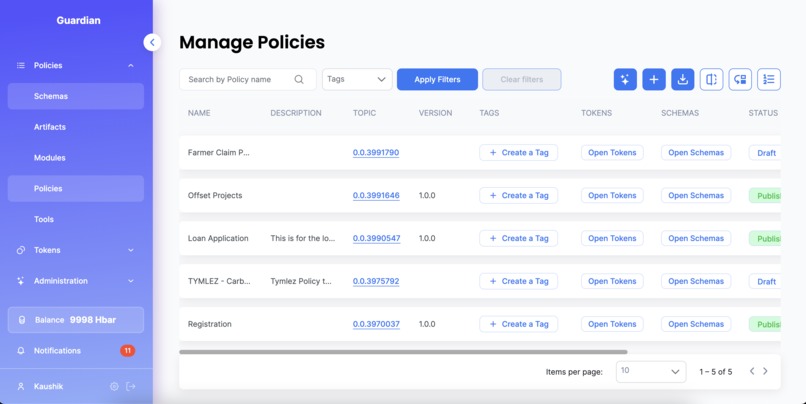806x404 pixels.
Task: Click the Clear filters button
Action: 522,80
